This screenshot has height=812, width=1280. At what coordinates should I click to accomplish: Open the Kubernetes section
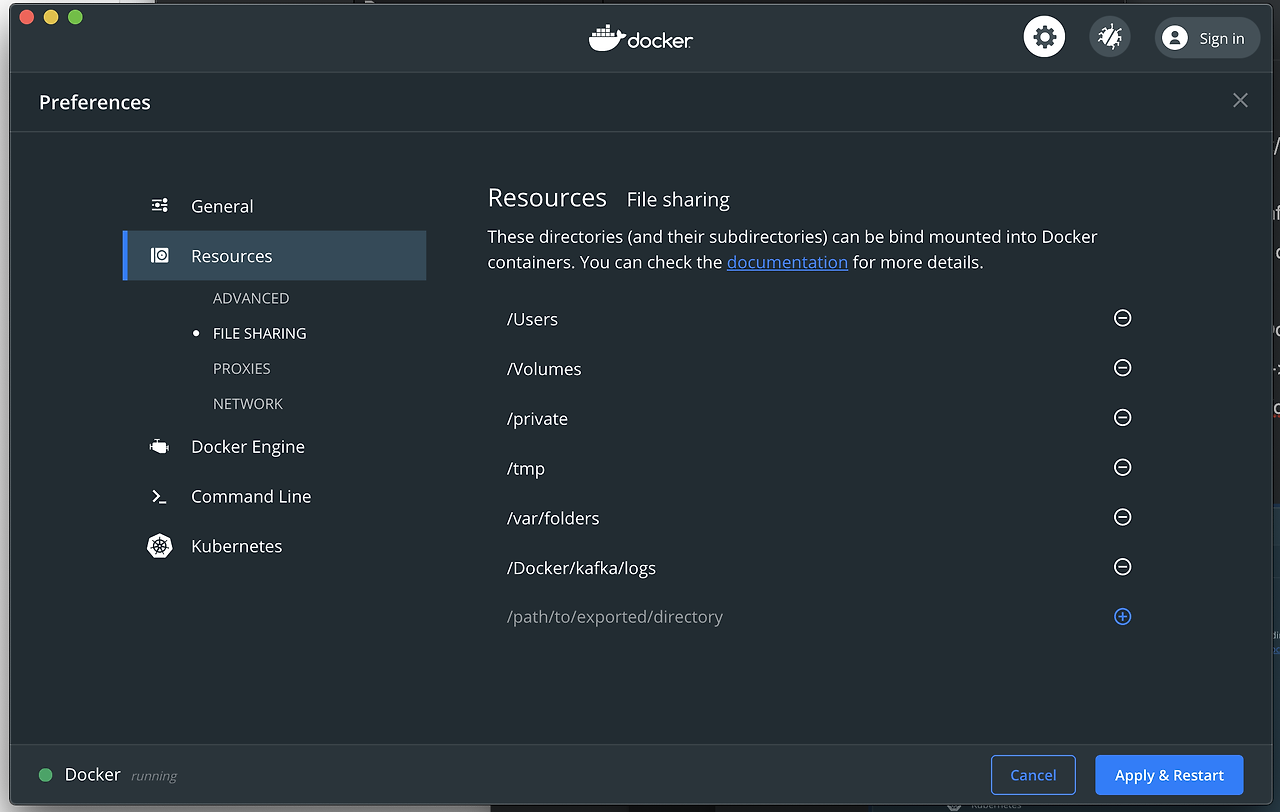[237, 546]
